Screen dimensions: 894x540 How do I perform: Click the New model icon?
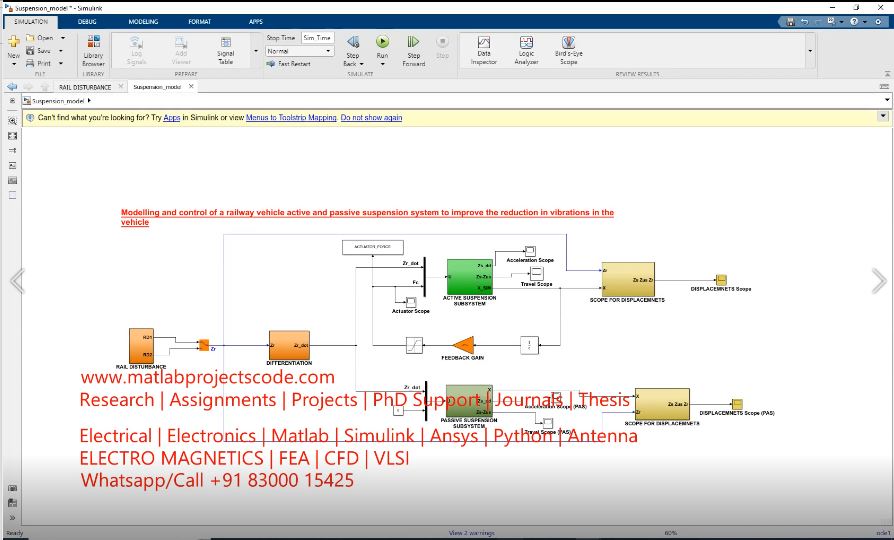pyautogui.click(x=13, y=42)
